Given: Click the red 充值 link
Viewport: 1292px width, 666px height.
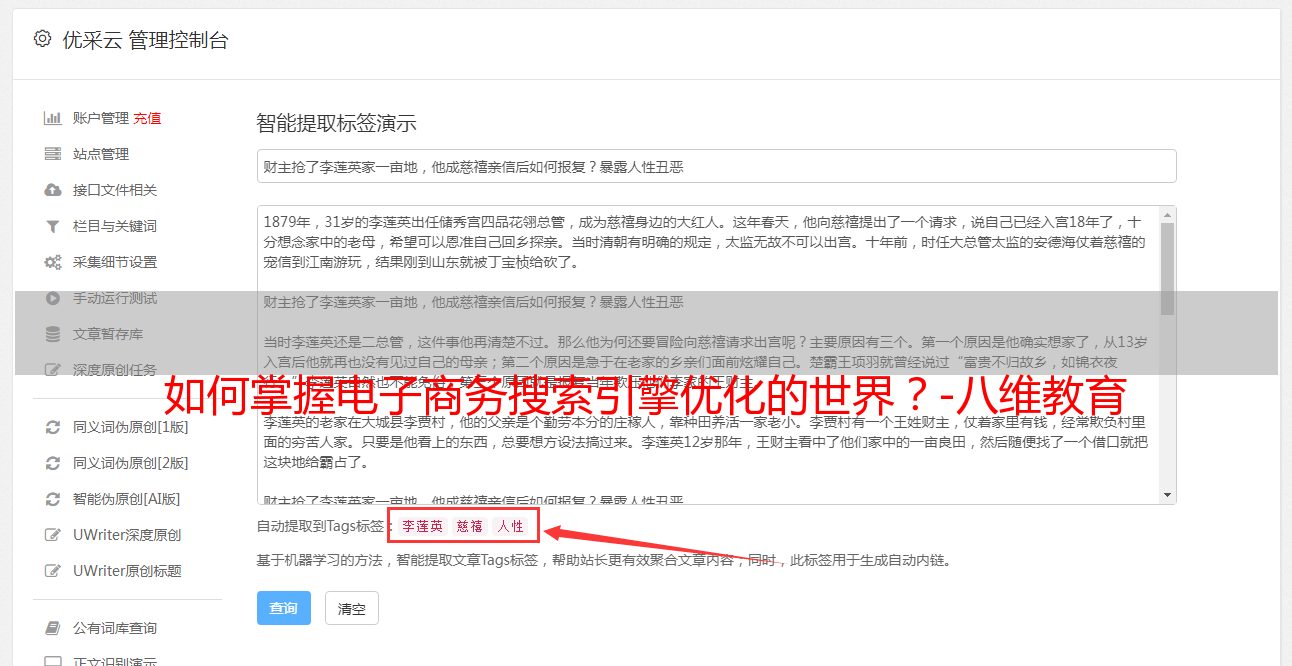Looking at the screenshot, I should pos(147,118).
